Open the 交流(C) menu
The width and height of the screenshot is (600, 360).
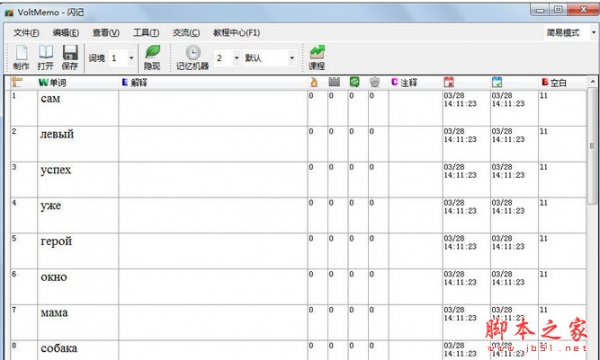coord(186,33)
